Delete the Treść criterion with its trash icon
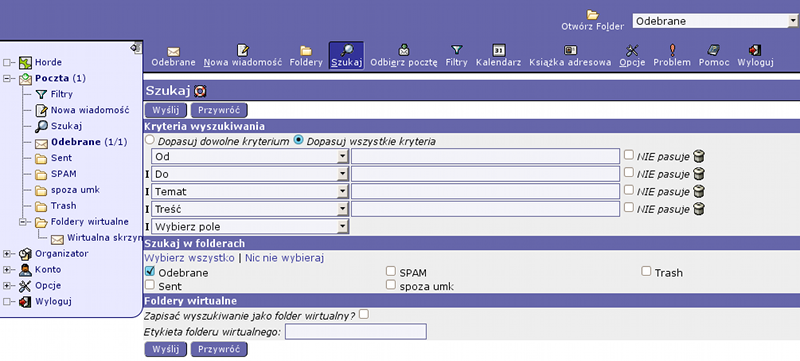Screen dimensions: 800x361 (x=699, y=209)
